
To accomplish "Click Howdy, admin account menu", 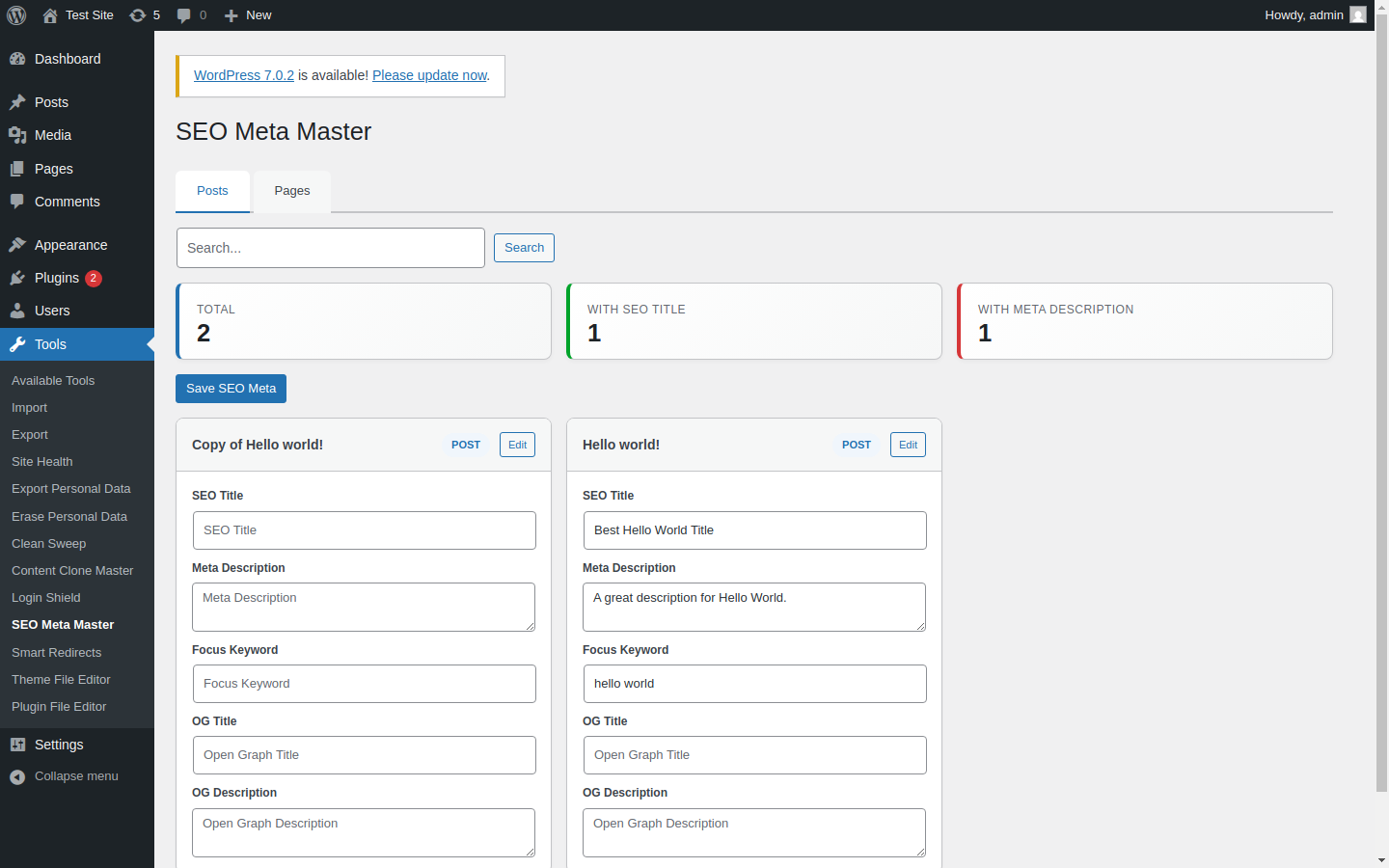I will pyautogui.click(x=1316, y=15).
